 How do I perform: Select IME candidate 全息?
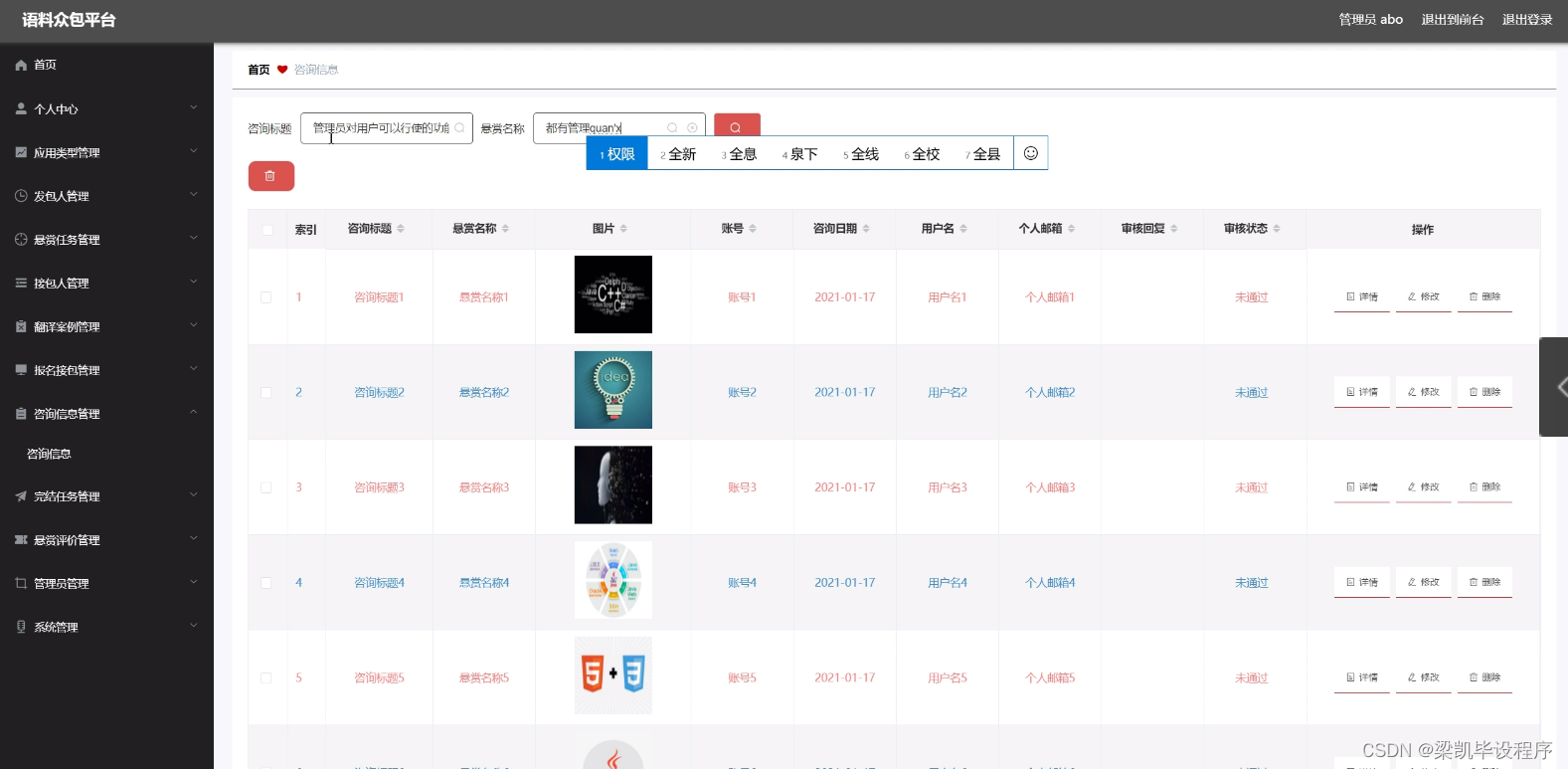740,154
